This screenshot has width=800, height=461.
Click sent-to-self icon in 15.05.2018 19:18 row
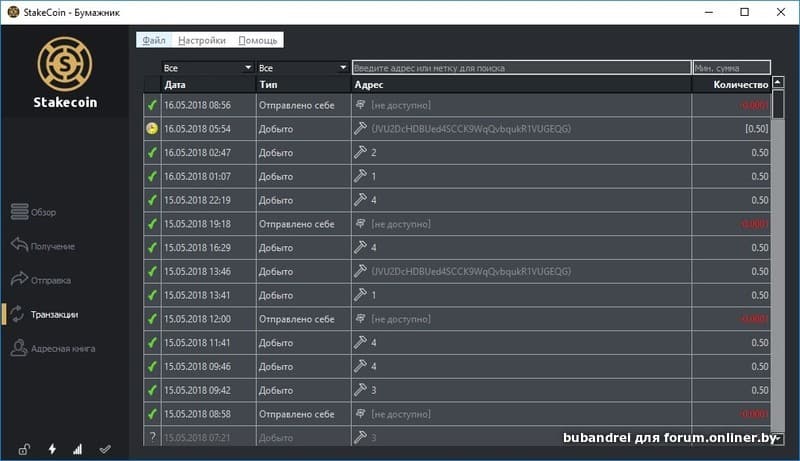click(360, 223)
